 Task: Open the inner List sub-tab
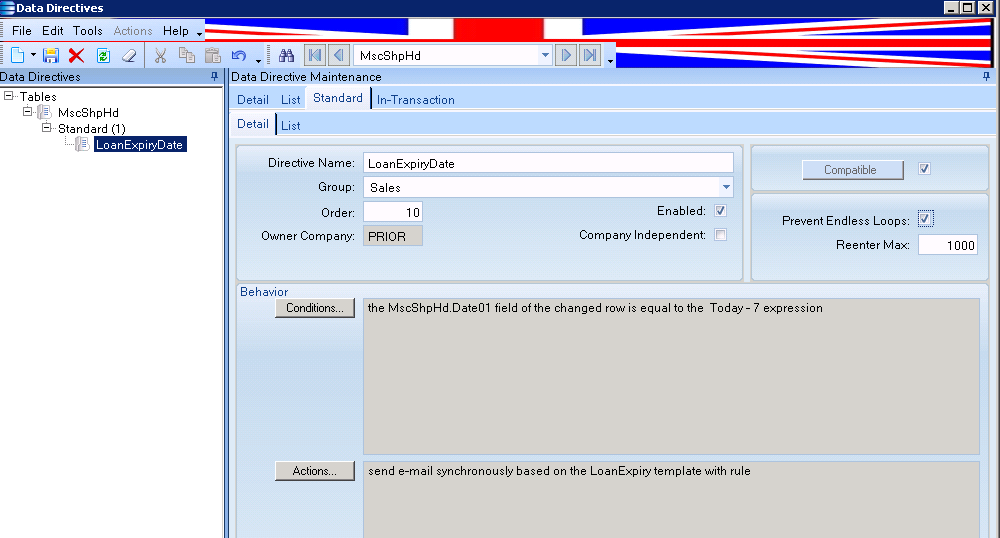coord(291,125)
